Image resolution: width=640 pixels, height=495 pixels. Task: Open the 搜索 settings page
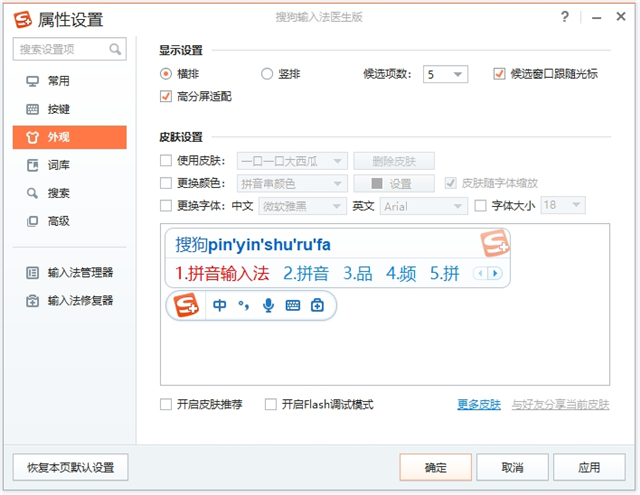coord(69,193)
